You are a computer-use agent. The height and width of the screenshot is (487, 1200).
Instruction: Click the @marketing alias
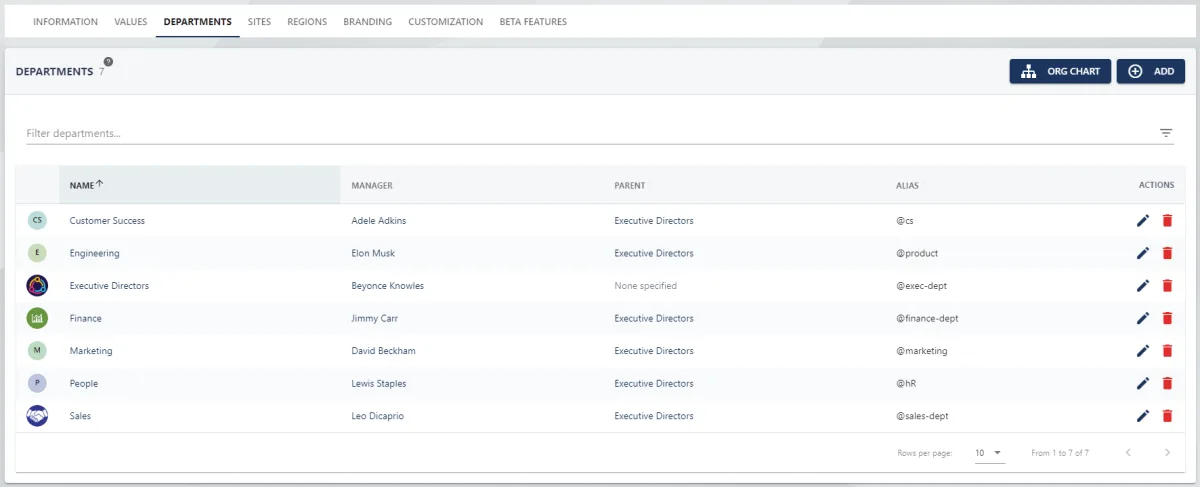[922, 351]
